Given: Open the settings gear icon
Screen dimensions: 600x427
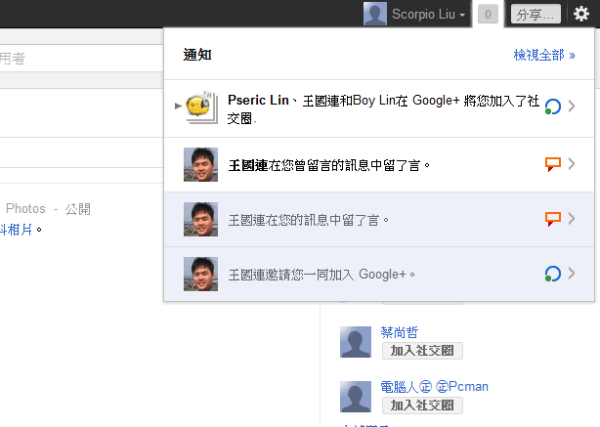Looking at the screenshot, I should [582, 14].
